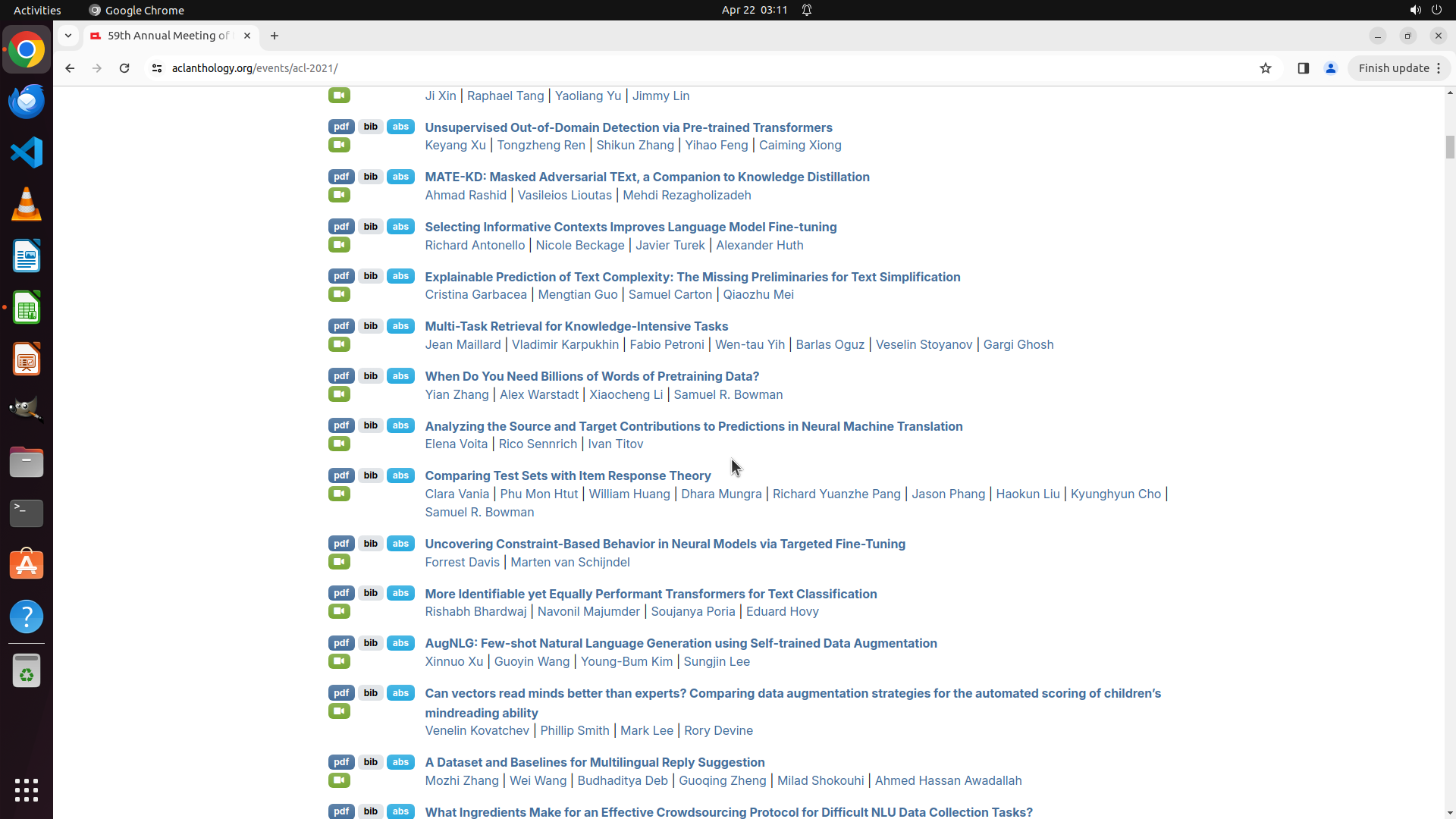Open Chrome side panel icon
This screenshot has width=1456, height=819.
pos(1303,68)
